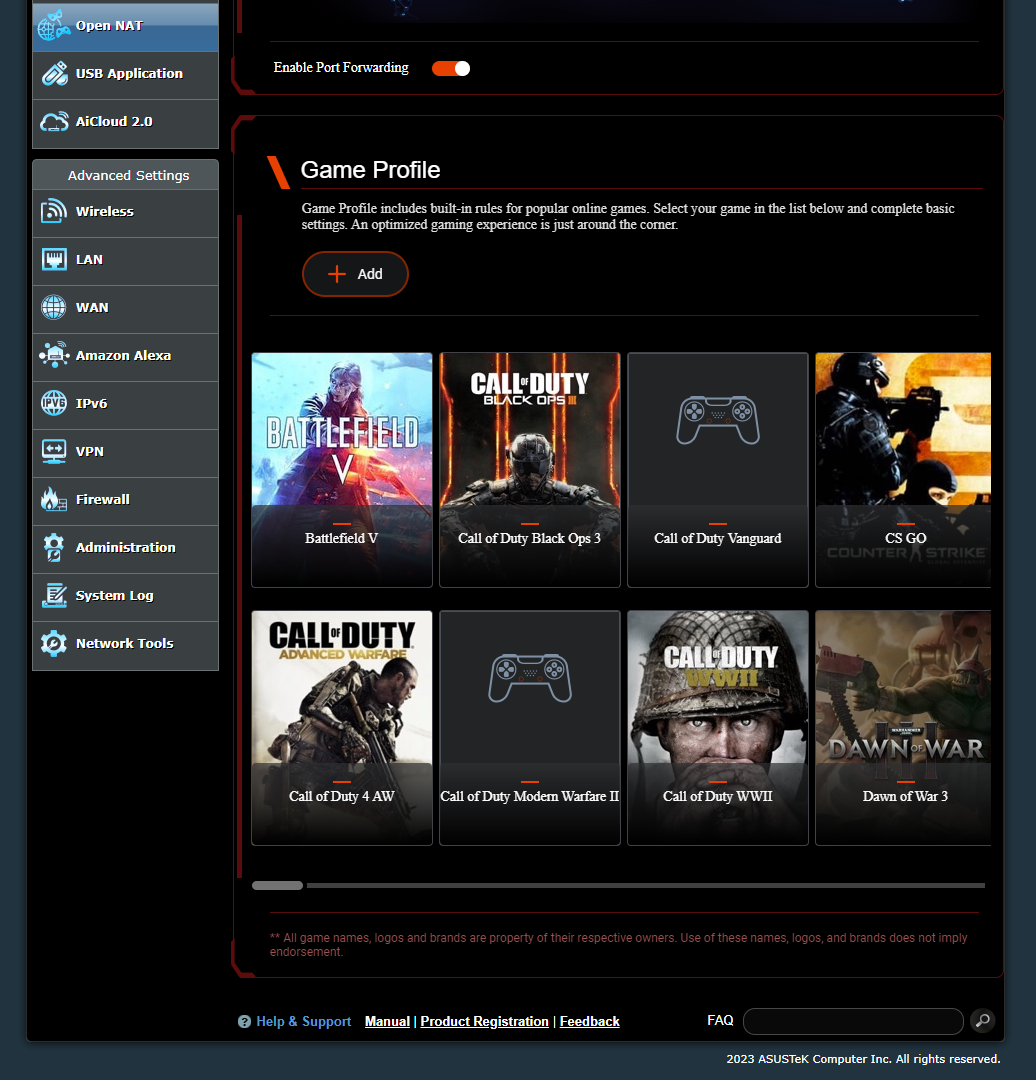This screenshot has width=1036, height=1080.
Task: Click the Firewall flame icon
Action: click(x=54, y=499)
